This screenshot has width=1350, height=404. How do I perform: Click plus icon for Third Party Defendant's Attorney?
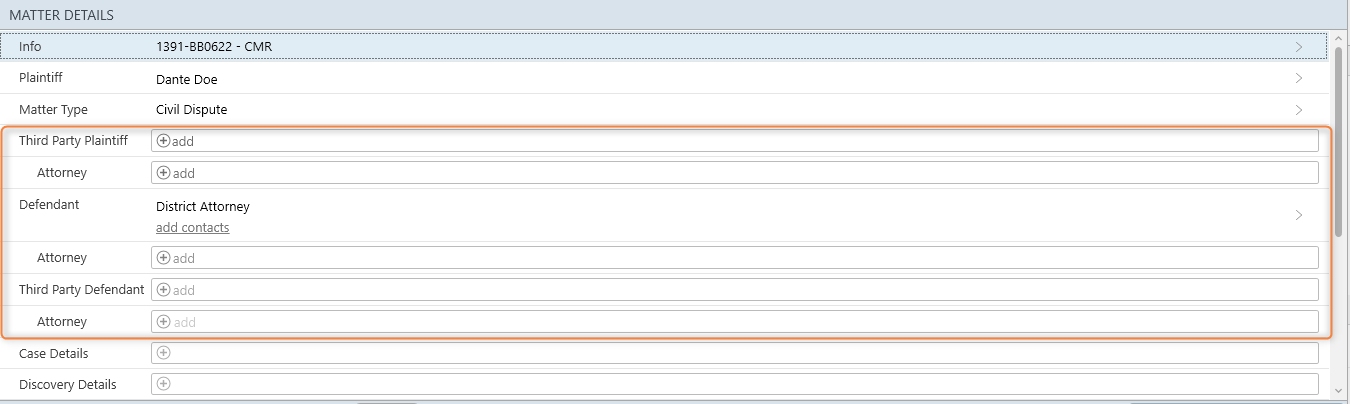click(x=164, y=322)
